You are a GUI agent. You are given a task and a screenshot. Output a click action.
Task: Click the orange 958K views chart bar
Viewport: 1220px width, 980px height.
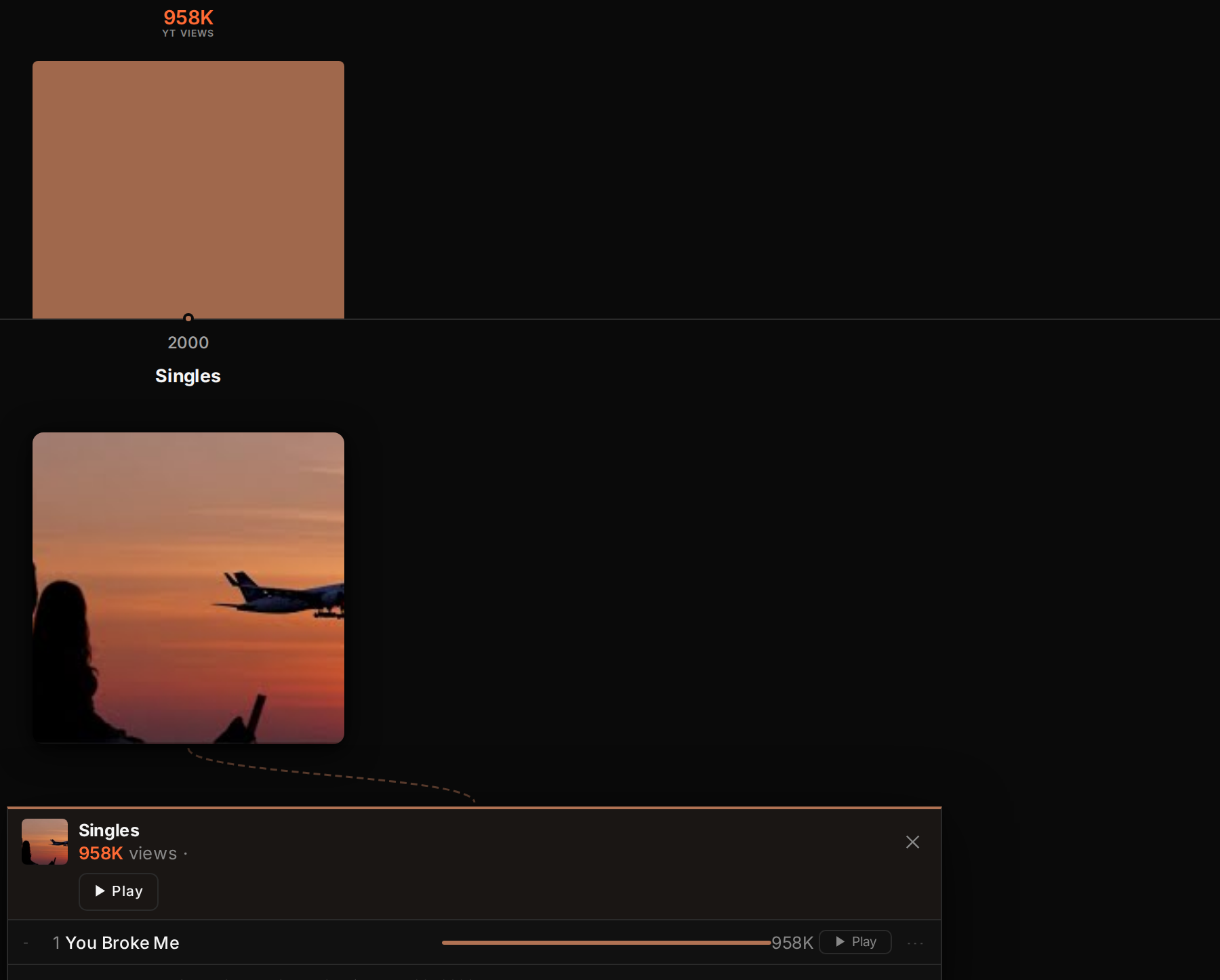[x=188, y=190]
